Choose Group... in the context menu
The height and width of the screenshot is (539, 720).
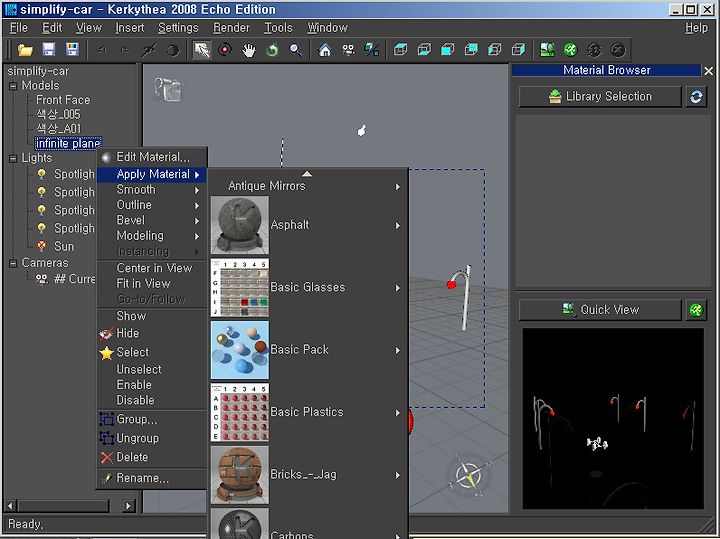pyautogui.click(x=152, y=420)
